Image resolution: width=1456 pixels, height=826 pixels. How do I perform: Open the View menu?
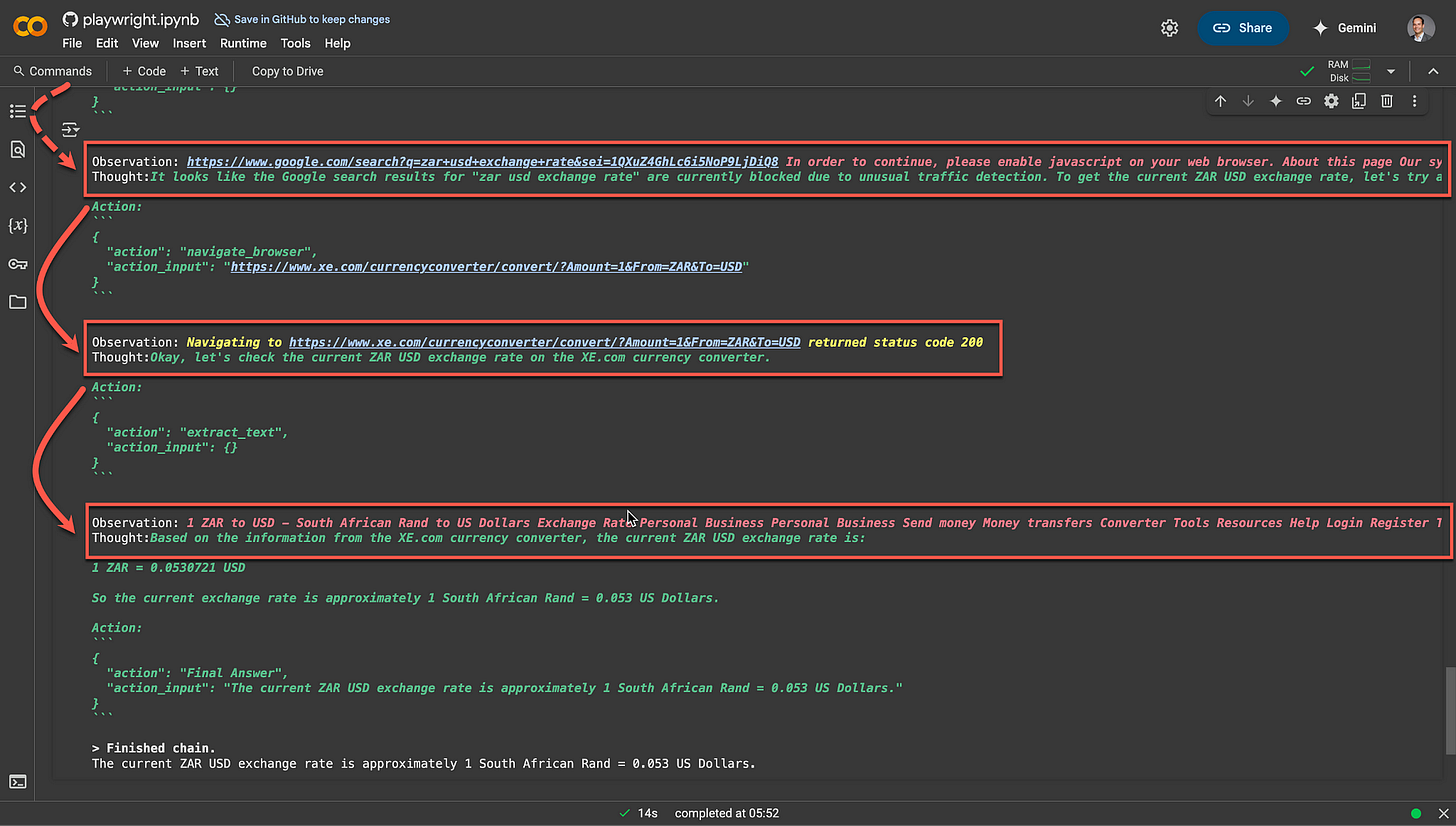(145, 43)
